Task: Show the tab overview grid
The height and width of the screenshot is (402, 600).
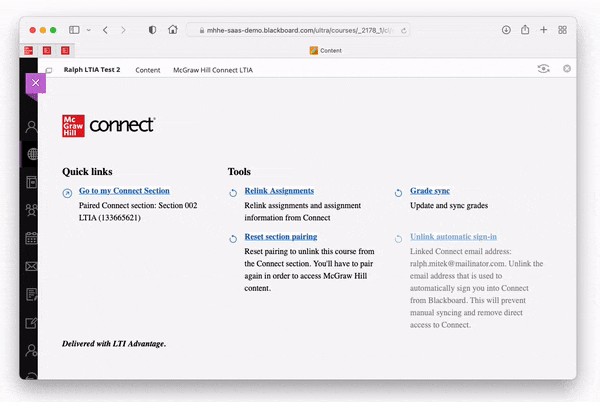Action: point(563,30)
